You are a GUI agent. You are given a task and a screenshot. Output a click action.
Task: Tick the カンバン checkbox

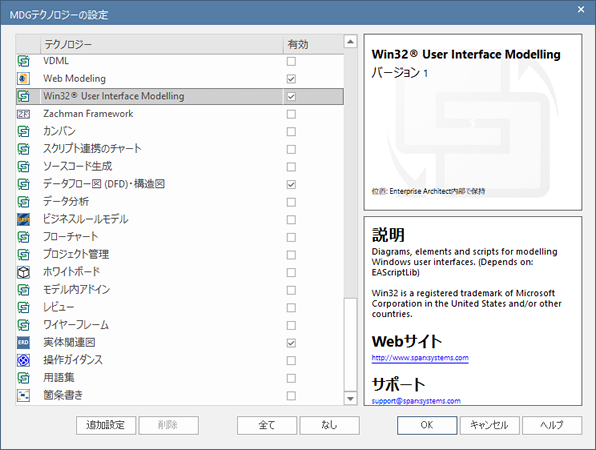pyautogui.click(x=291, y=132)
